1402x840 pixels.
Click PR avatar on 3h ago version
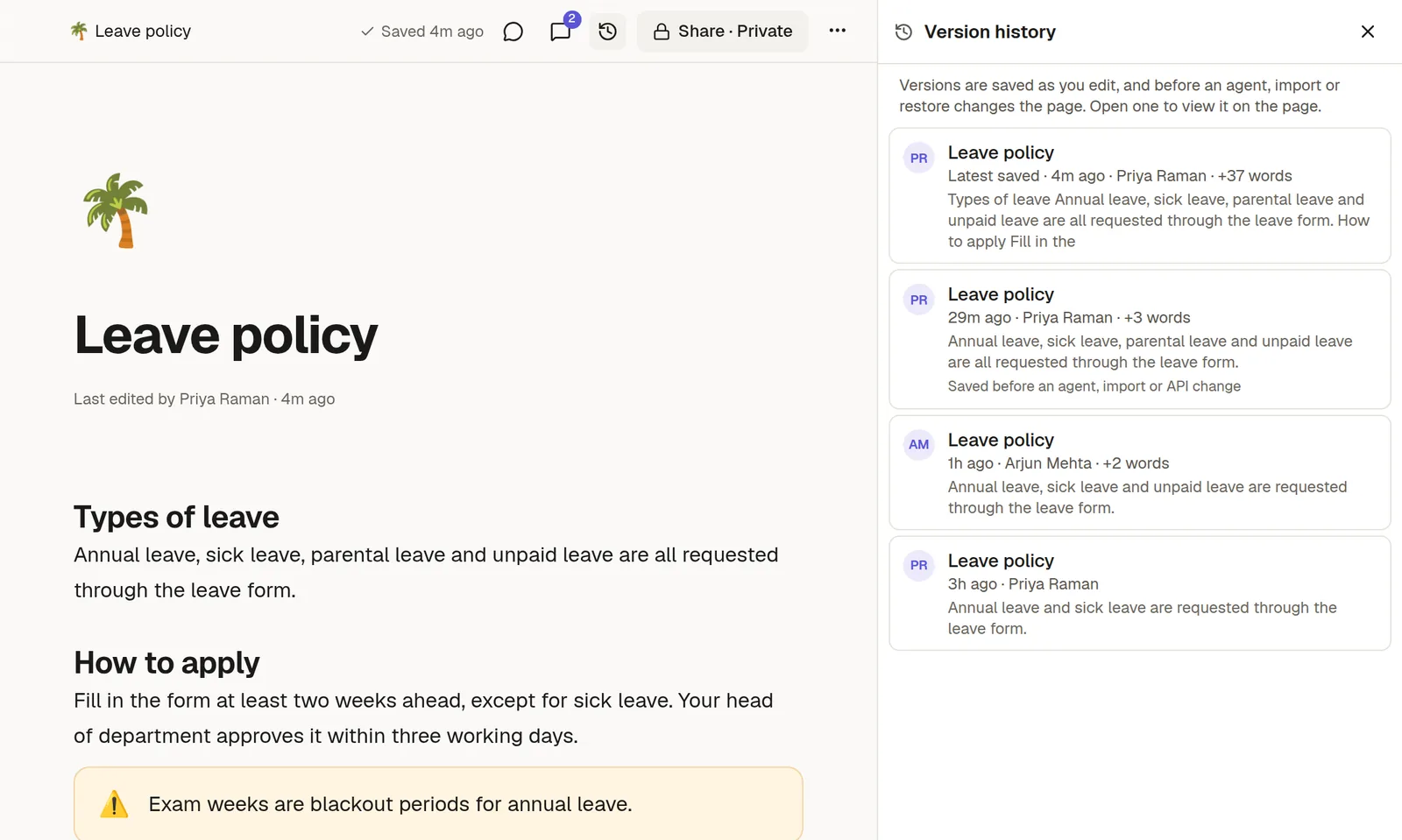918,566
